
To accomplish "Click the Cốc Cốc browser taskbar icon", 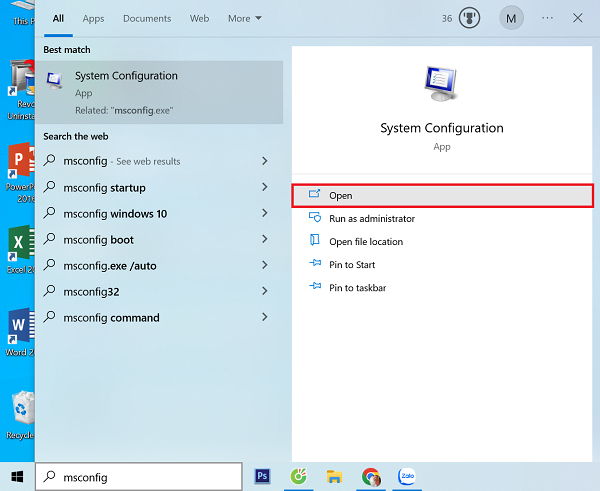I will point(298,477).
